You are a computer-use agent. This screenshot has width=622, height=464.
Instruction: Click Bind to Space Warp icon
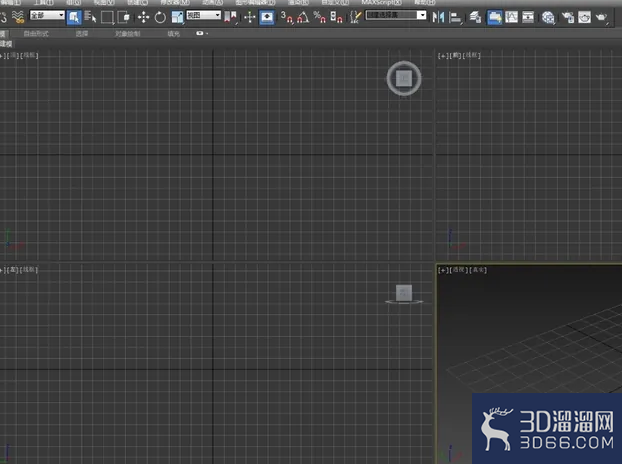[x=18, y=17]
